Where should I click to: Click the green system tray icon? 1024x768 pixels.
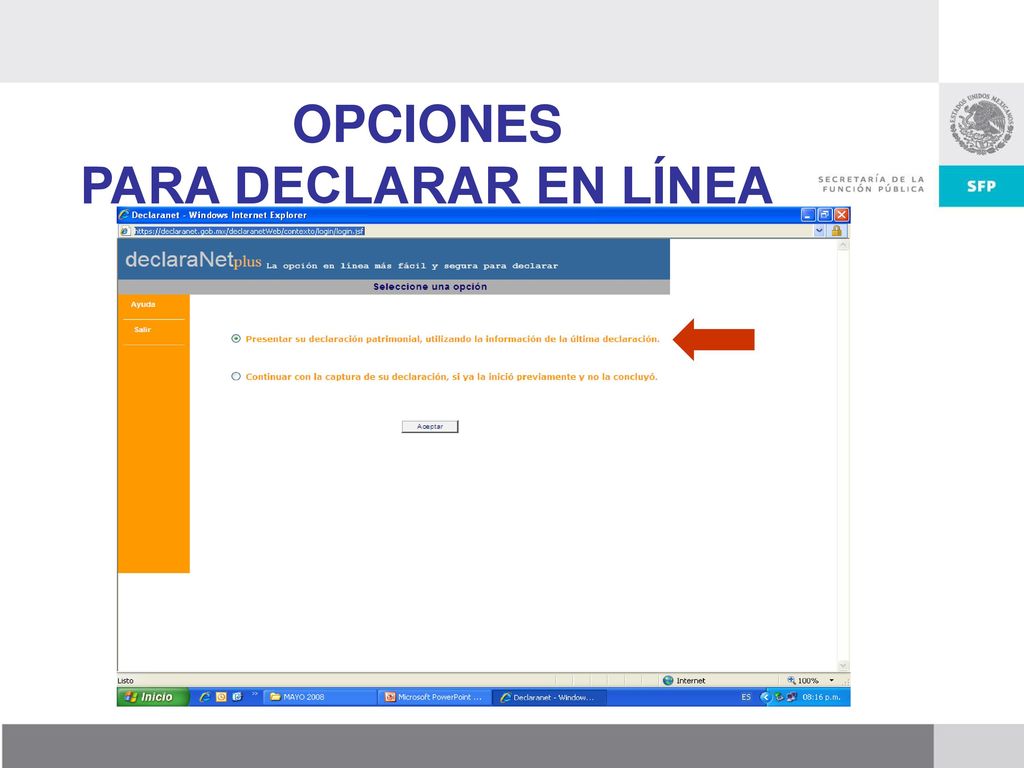pos(778,697)
